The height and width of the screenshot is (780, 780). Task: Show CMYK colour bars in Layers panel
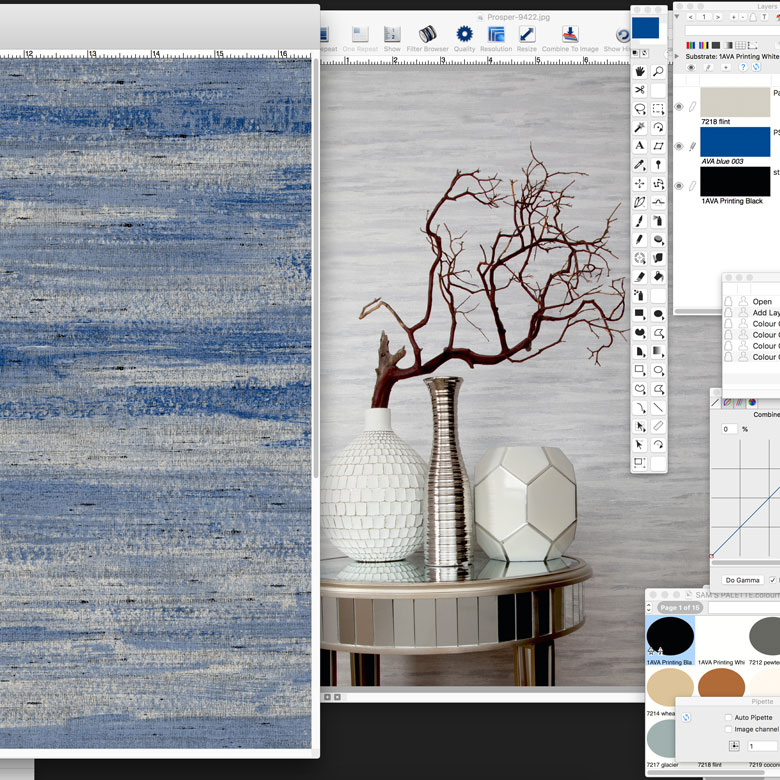704,45
